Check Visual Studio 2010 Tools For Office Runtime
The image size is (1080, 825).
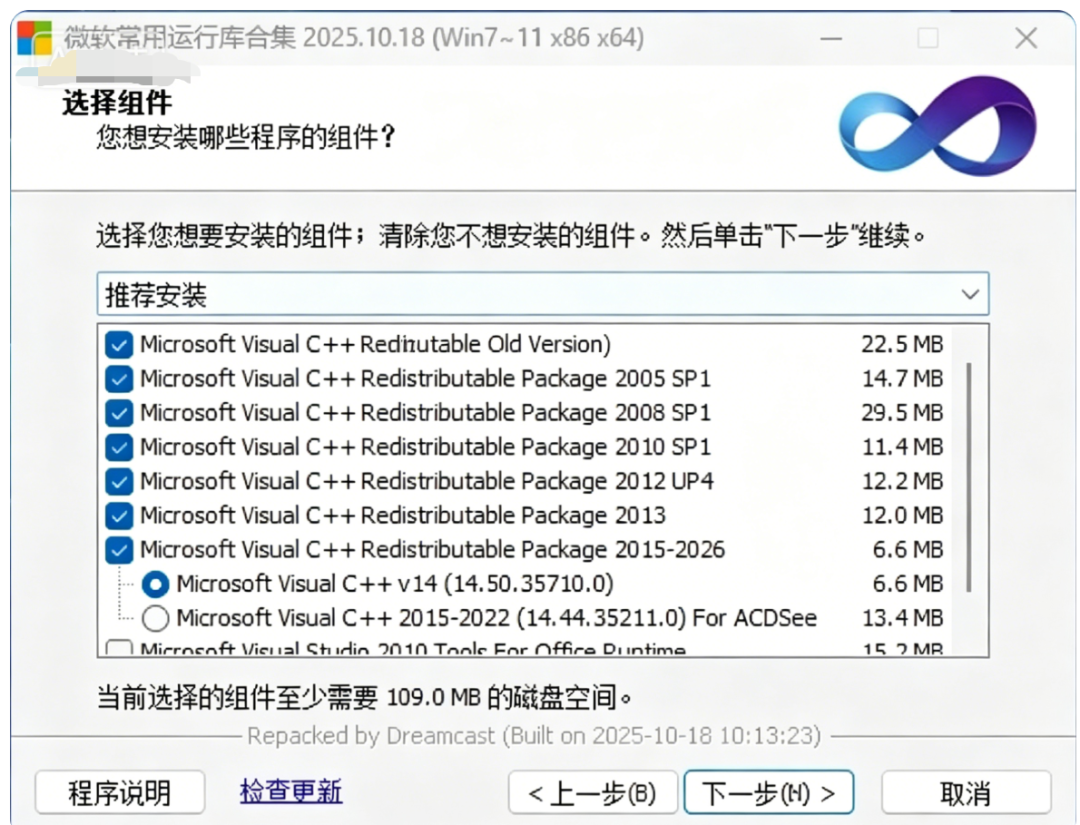click(119, 649)
